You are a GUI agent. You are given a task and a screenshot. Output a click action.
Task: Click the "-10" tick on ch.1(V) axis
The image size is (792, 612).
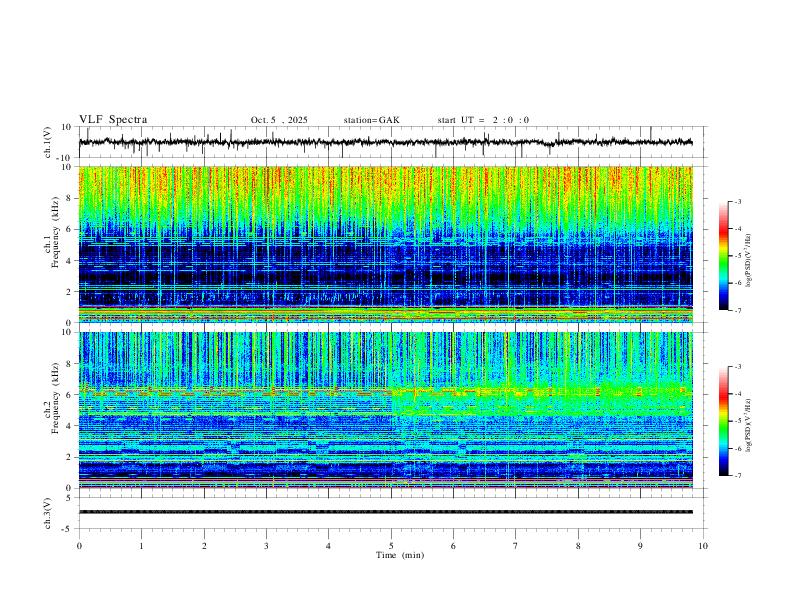(65, 158)
